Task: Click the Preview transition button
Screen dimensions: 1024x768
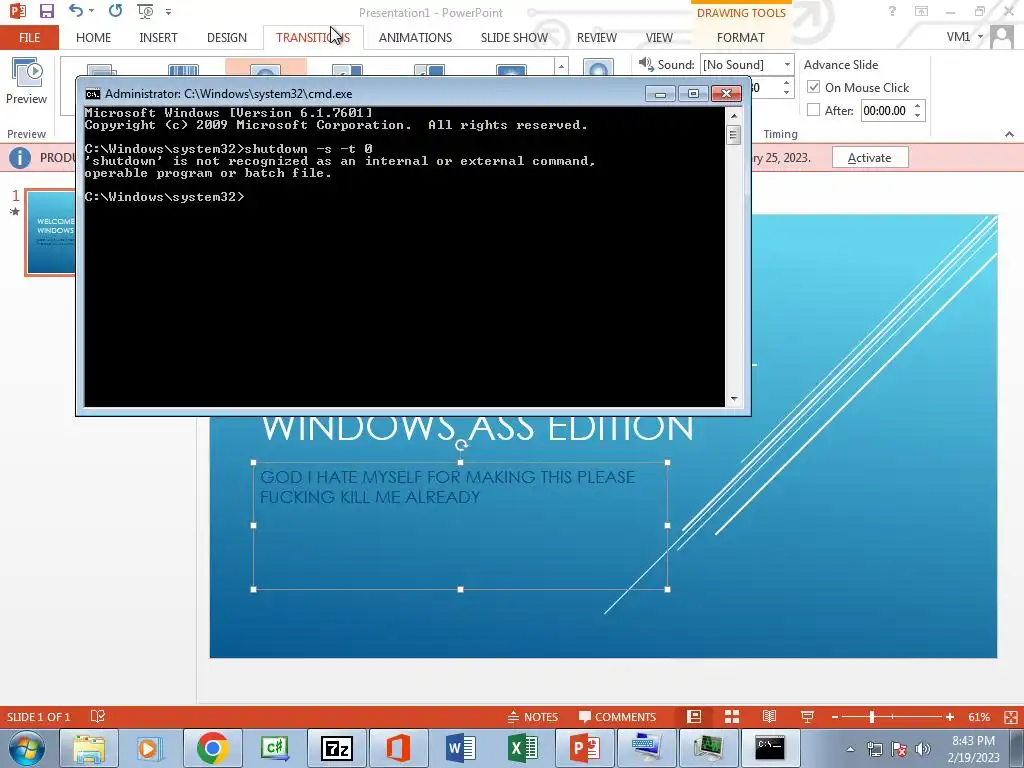Action: click(26, 82)
